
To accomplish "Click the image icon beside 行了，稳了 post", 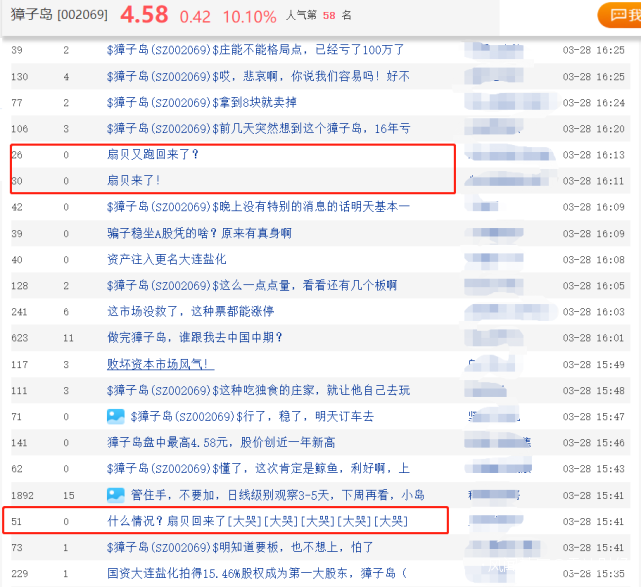I will coord(115,417).
